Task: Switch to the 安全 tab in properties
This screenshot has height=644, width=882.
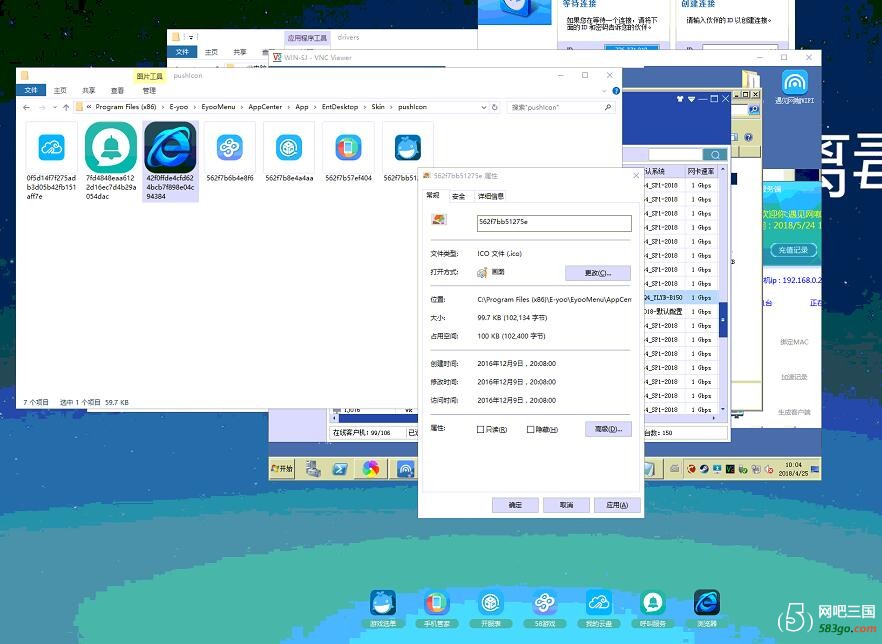Action: (x=458, y=196)
